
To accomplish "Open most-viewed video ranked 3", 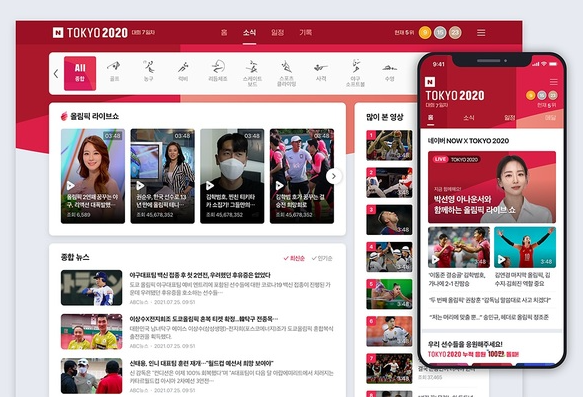I will (389, 220).
